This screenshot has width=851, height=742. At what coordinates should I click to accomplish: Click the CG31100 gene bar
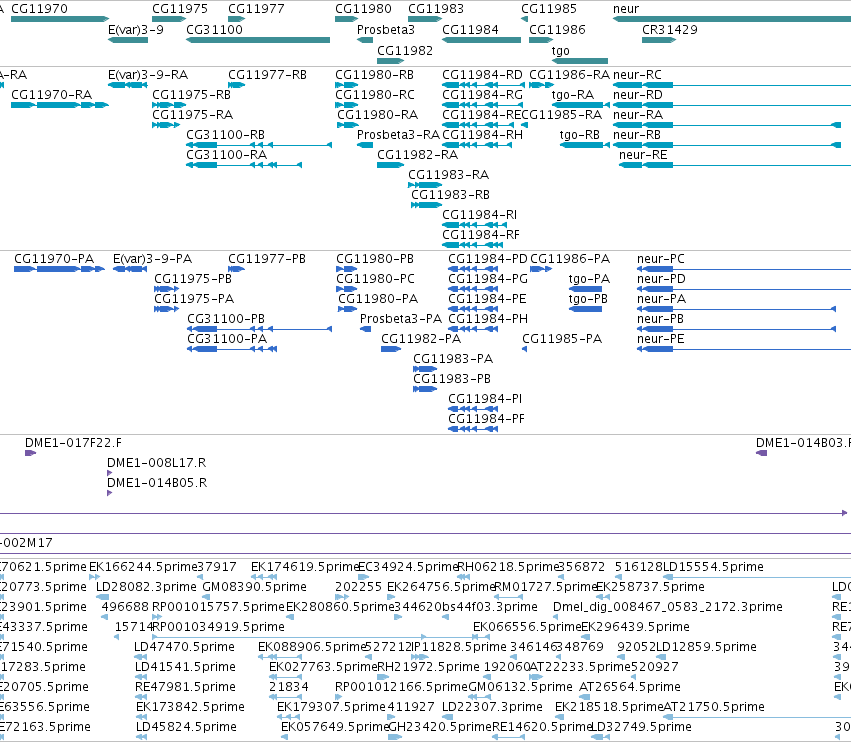(258, 40)
